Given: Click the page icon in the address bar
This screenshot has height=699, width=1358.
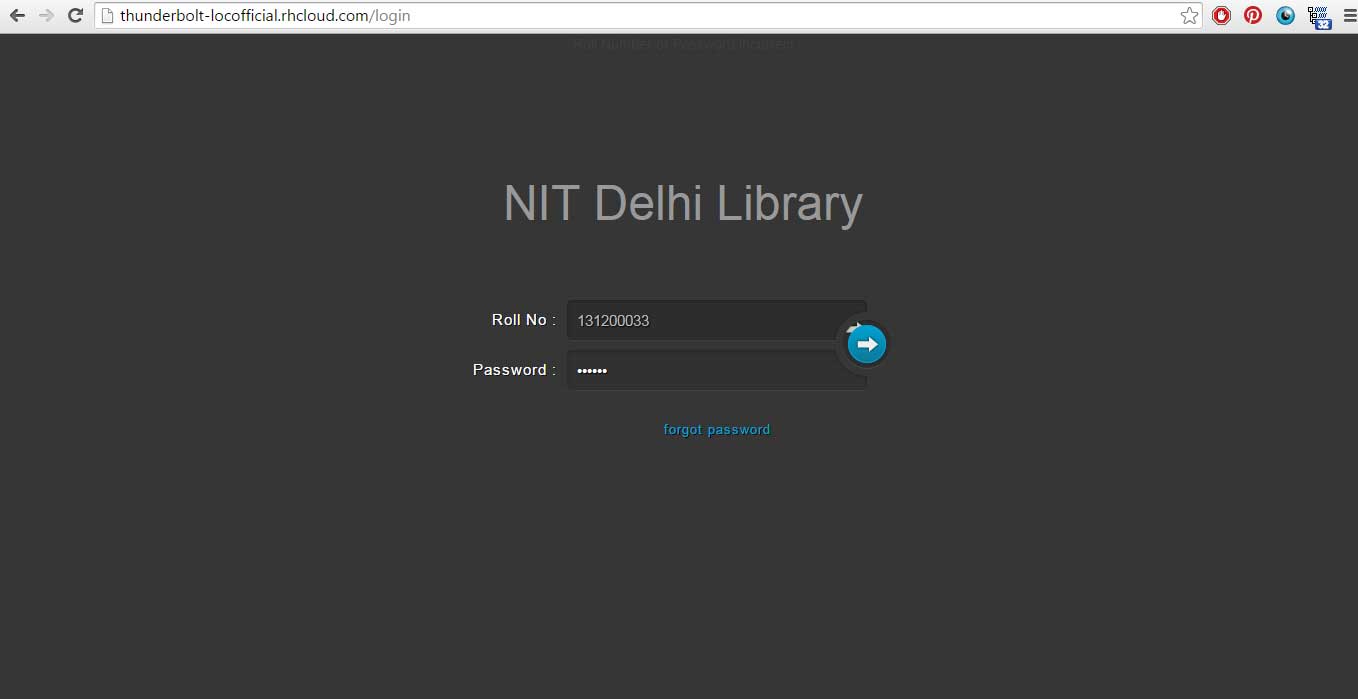Looking at the screenshot, I should (x=107, y=16).
